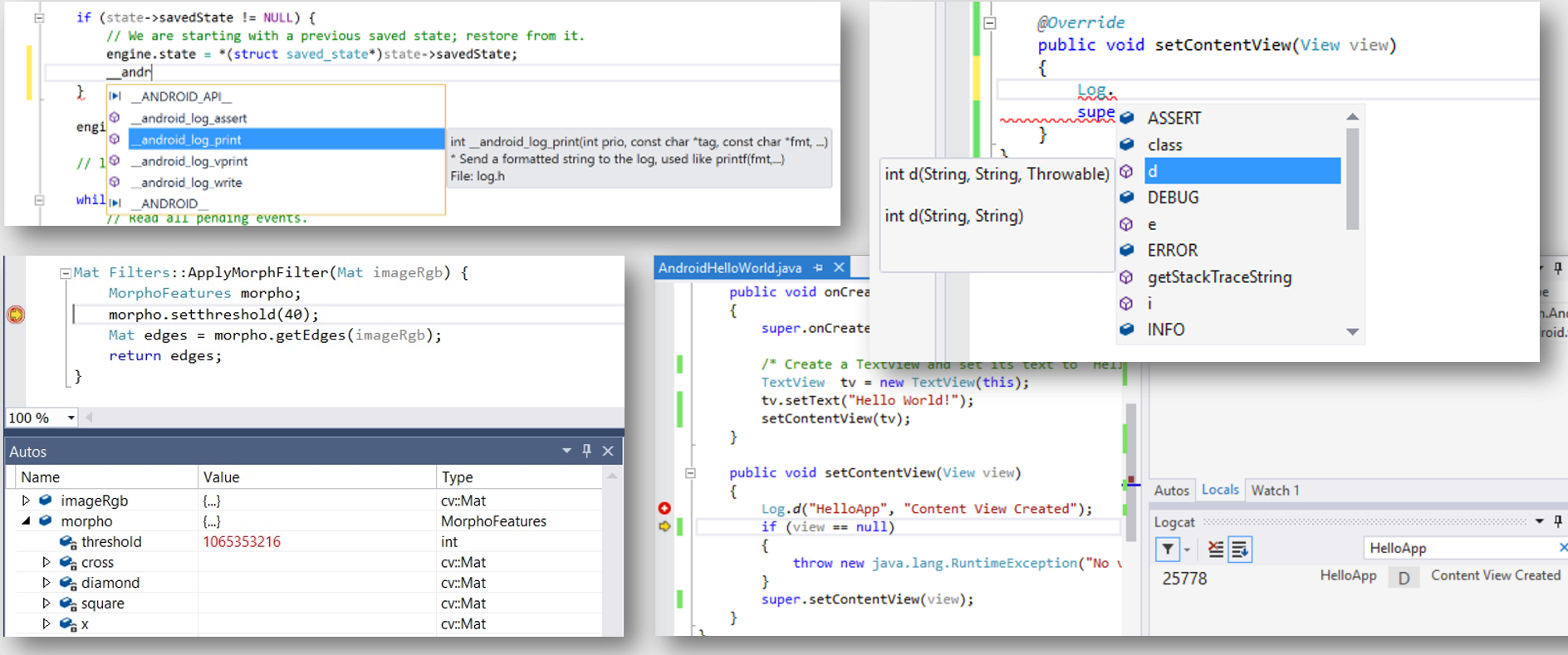The image size is (1568, 655).
Task: Expand the diamond member node
Action: [47, 583]
